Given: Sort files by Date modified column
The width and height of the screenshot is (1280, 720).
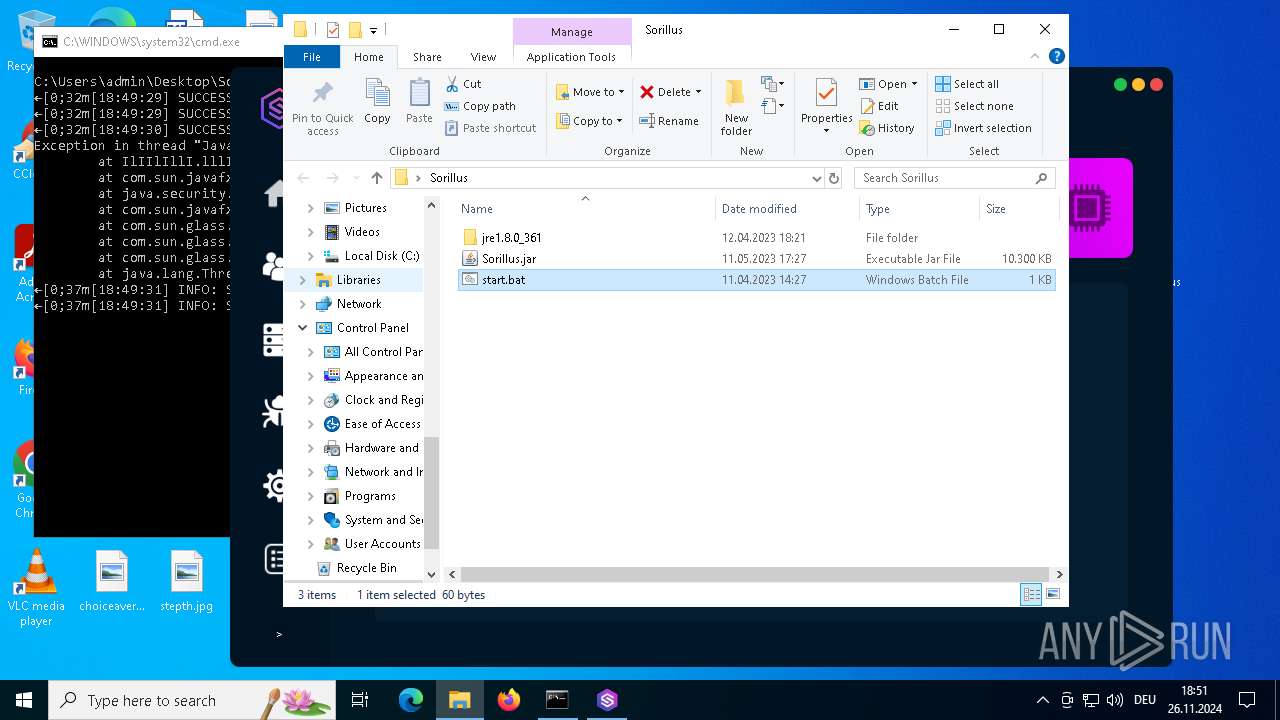Looking at the screenshot, I should pyautogui.click(x=787, y=209).
